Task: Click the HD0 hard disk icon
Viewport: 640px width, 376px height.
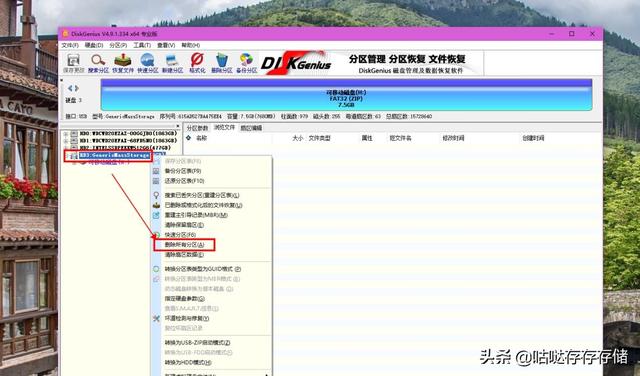Action: (74, 134)
